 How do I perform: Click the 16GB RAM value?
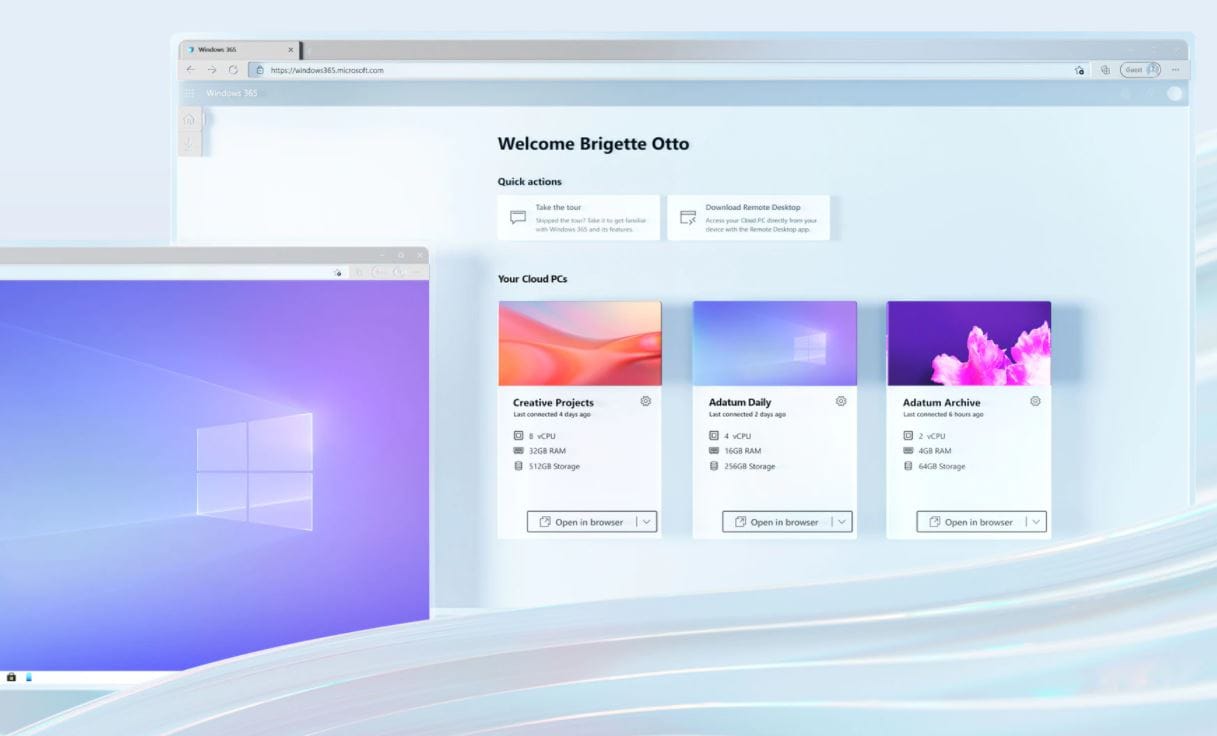(x=743, y=451)
